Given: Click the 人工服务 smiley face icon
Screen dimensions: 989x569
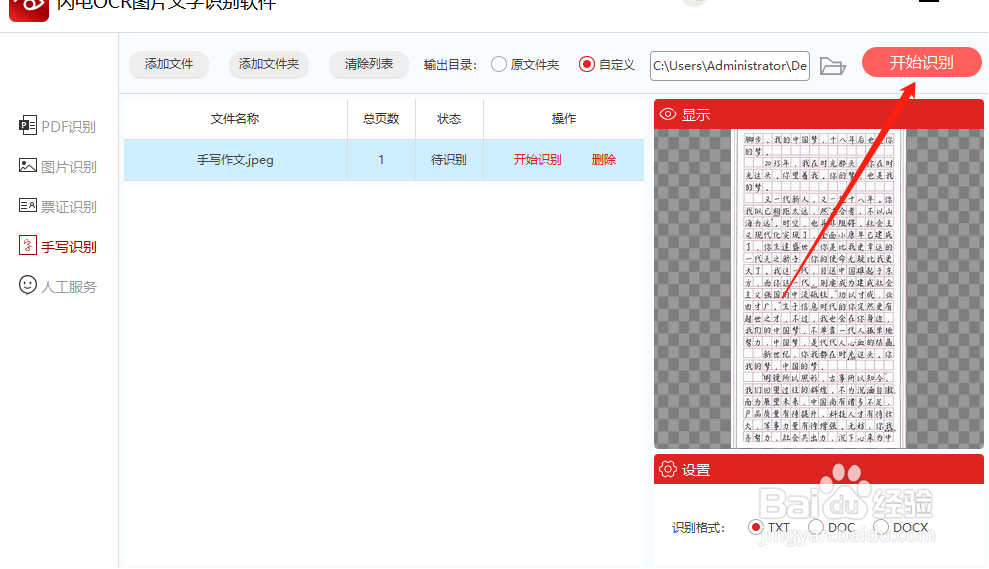Looking at the screenshot, I should (x=28, y=285).
